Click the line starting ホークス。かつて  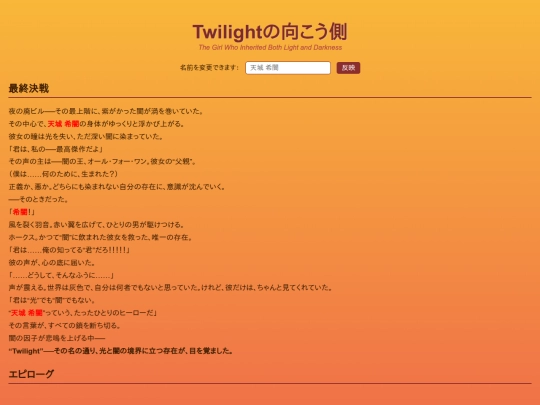point(101,237)
